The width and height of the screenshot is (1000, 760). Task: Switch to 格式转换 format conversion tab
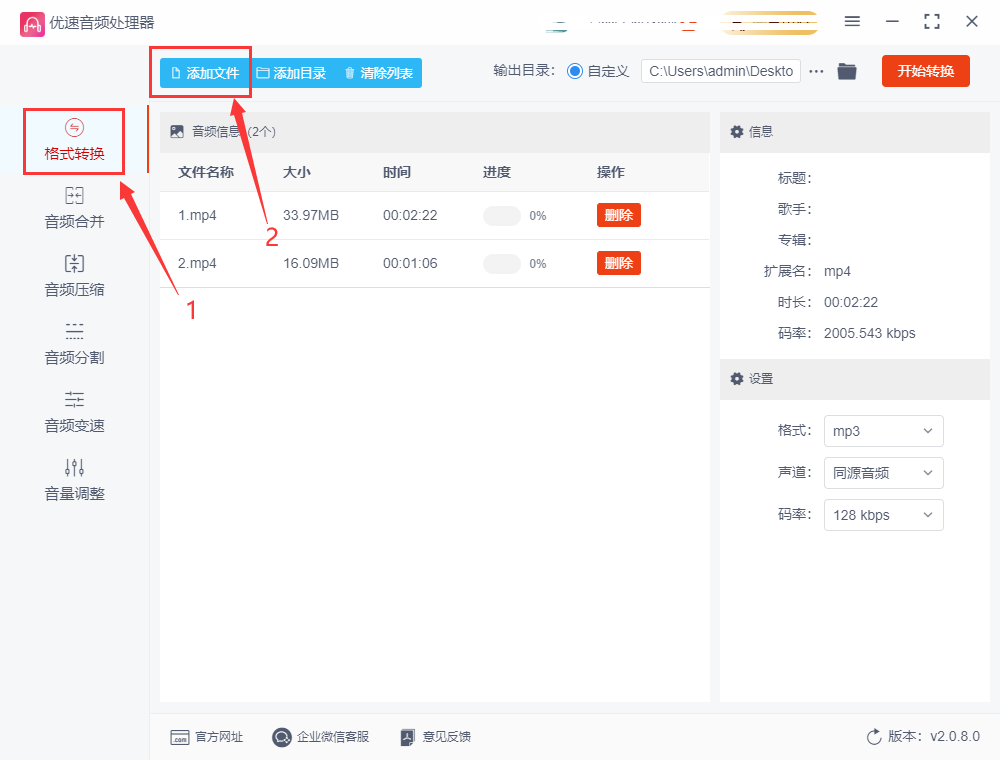[74, 141]
